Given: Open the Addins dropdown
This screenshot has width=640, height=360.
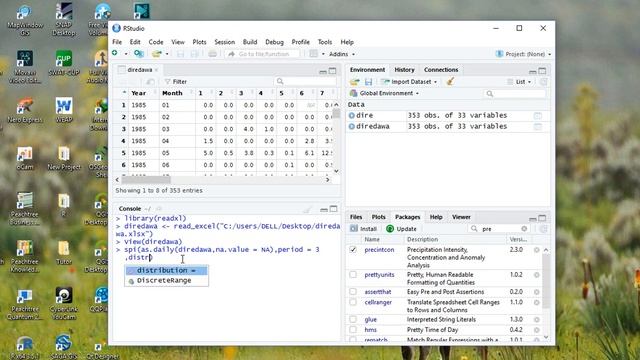Looking at the screenshot, I should 342,54.
